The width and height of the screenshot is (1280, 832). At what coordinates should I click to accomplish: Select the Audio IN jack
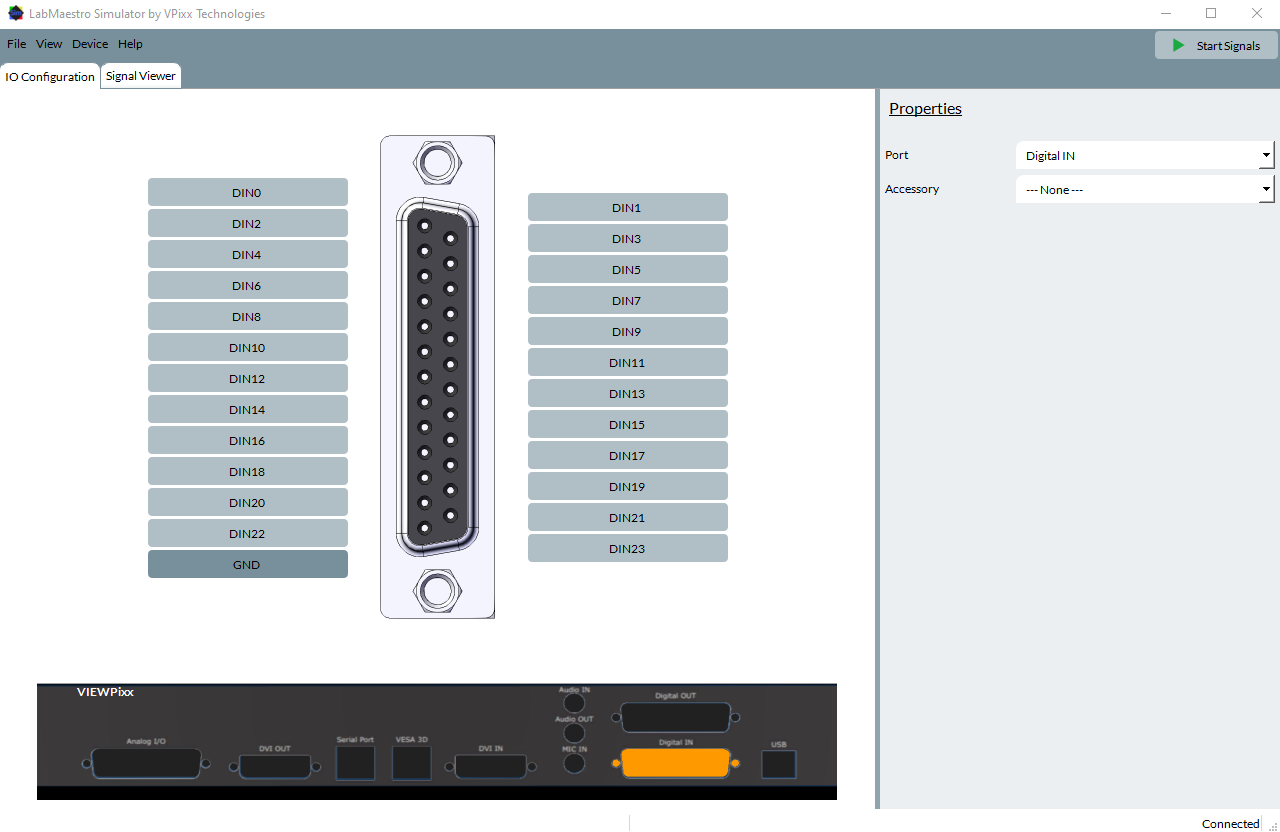[574, 703]
